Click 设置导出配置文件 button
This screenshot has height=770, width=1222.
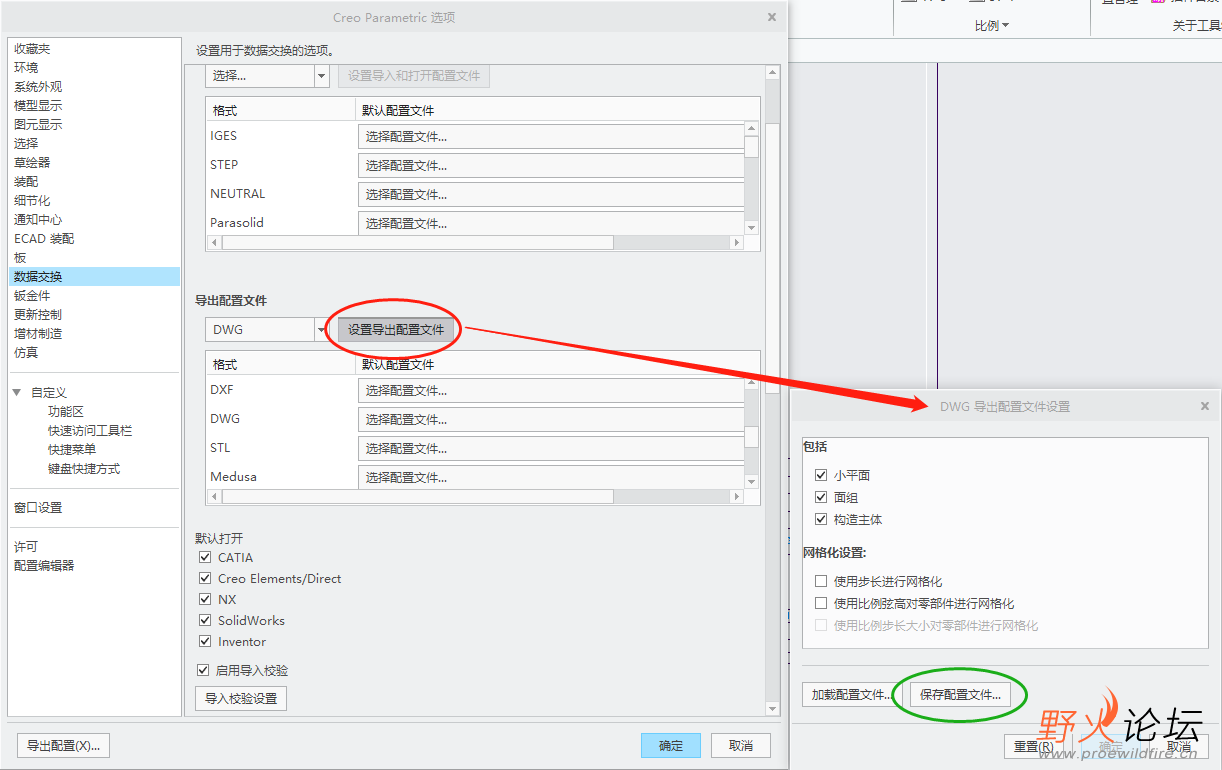click(396, 330)
